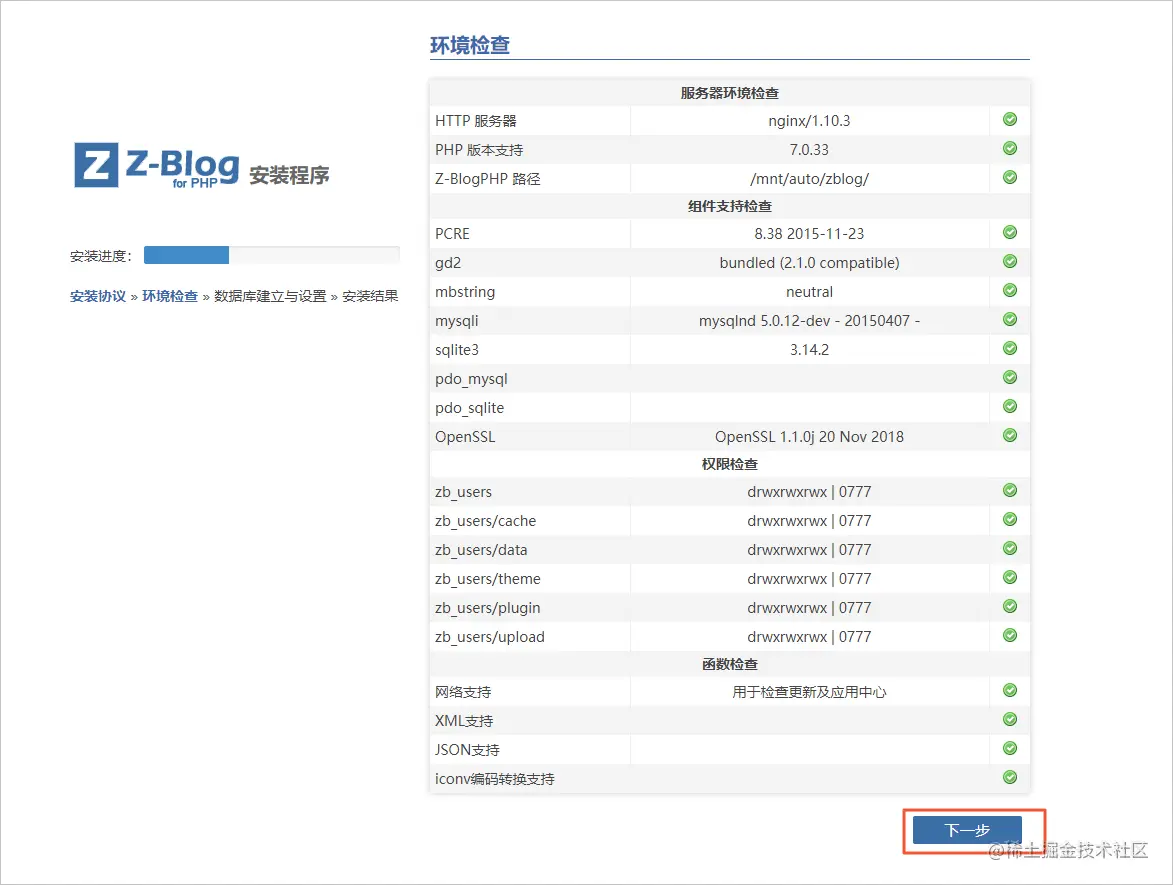Screen dimensions: 1173x885
Task: Click the Z-Blog for PHP logo
Action: 156,165
